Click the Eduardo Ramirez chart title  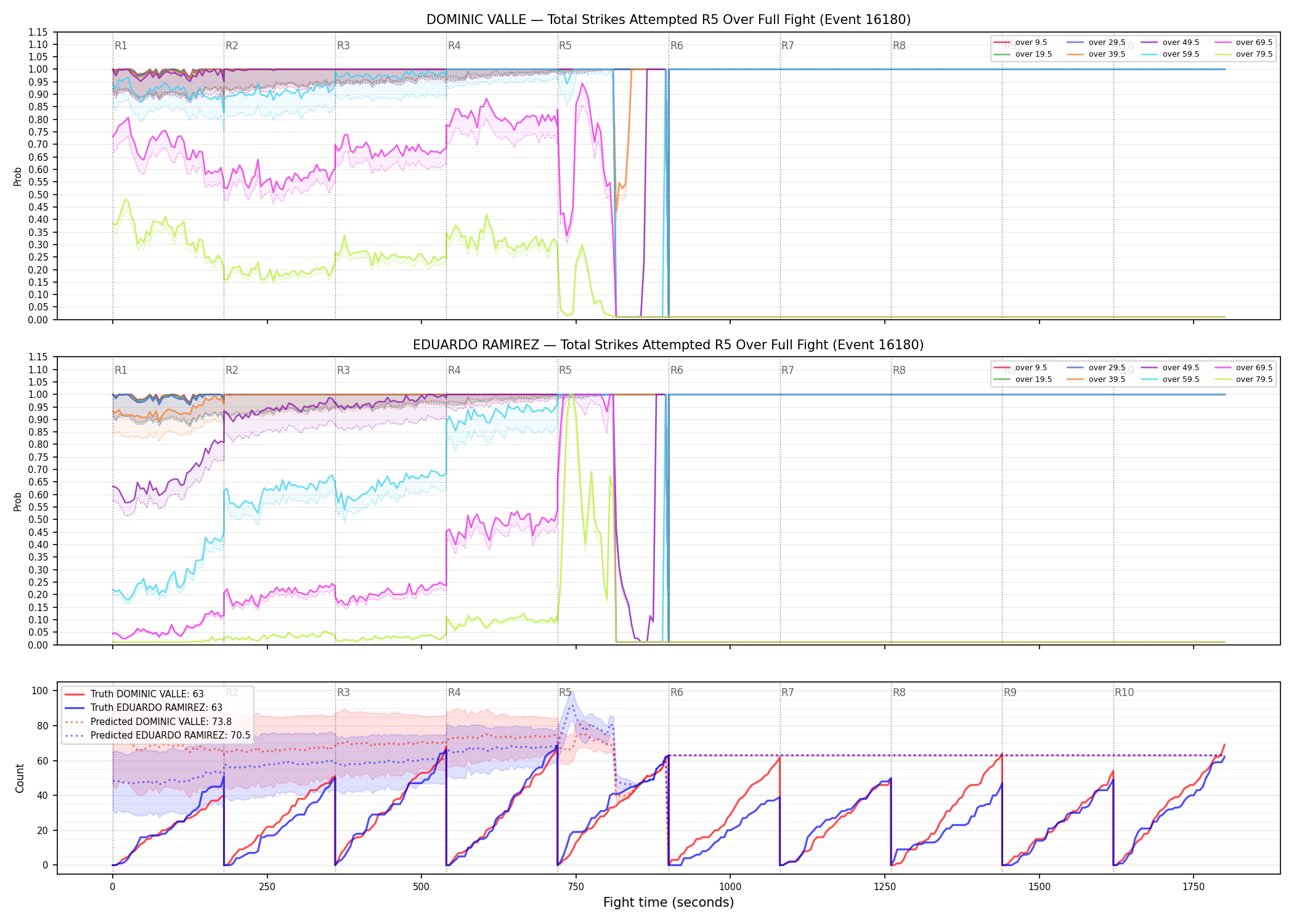point(669,345)
